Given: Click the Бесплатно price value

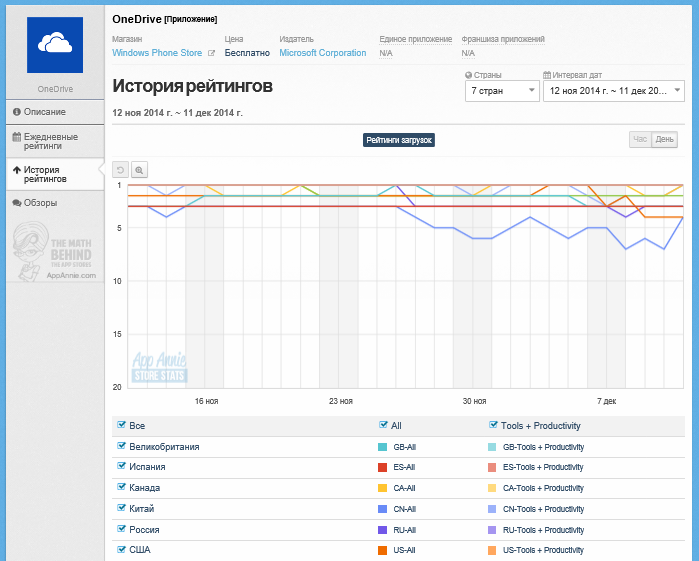Looking at the screenshot, I should pyautogui.click(x=247, y=53).
